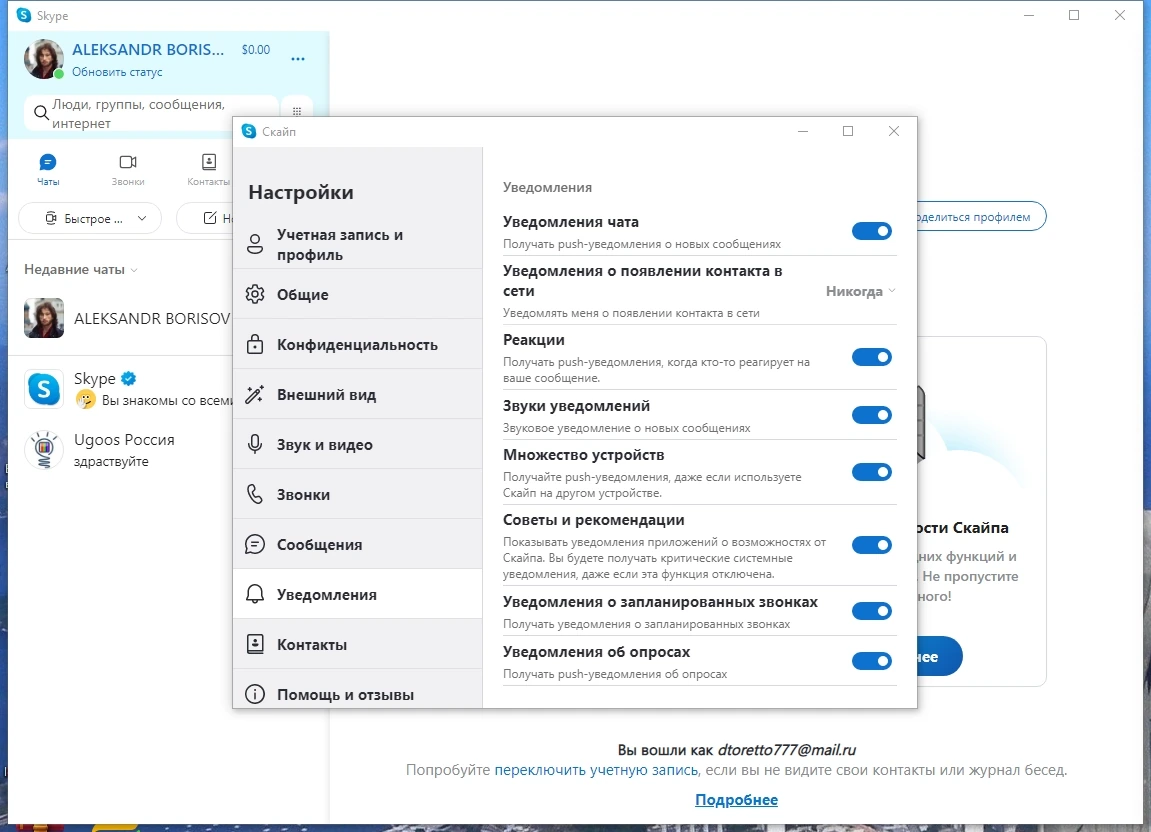Click Обновить статус under profile name
1151x832 pixels.
[x=117, y=72]
